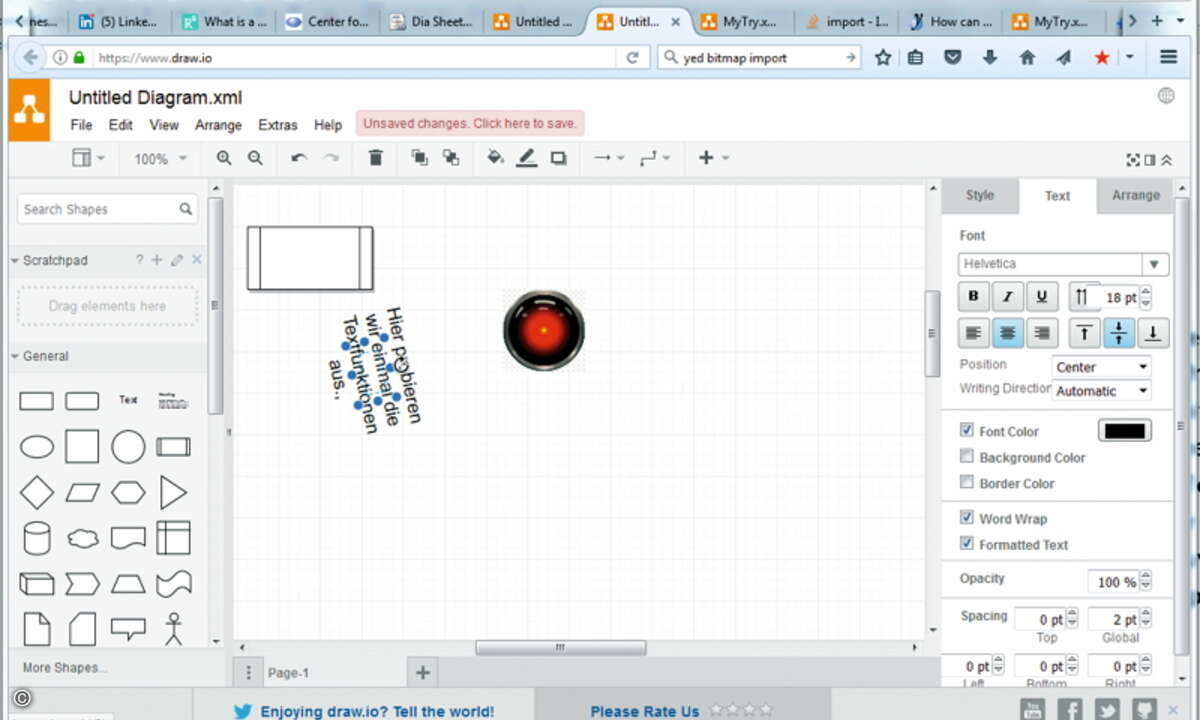Open the Edit menu
This screenshot has width=1200, height=720.
[x=121, y=125]
